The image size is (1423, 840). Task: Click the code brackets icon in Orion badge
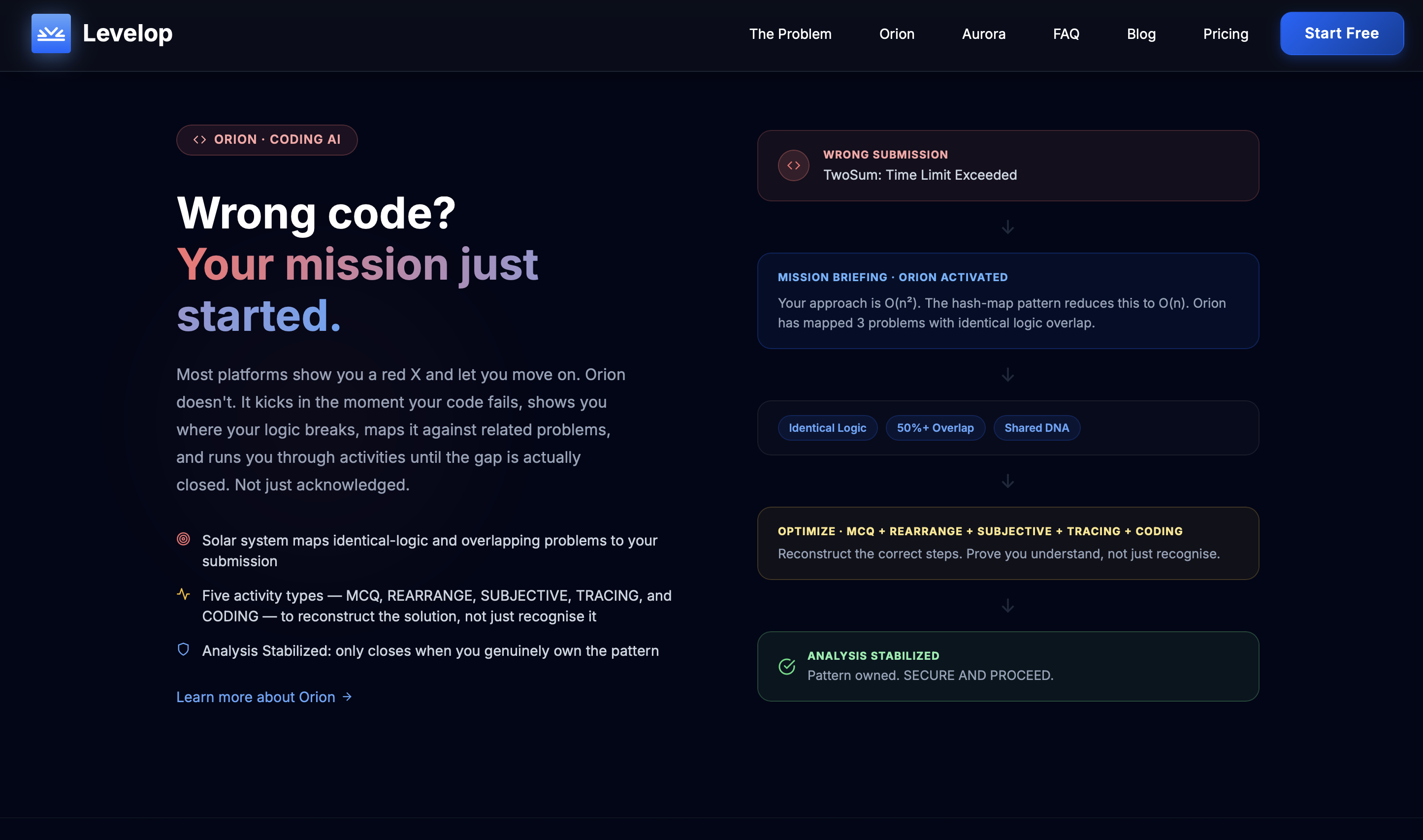pyautogui.click(x=199, y=140)
